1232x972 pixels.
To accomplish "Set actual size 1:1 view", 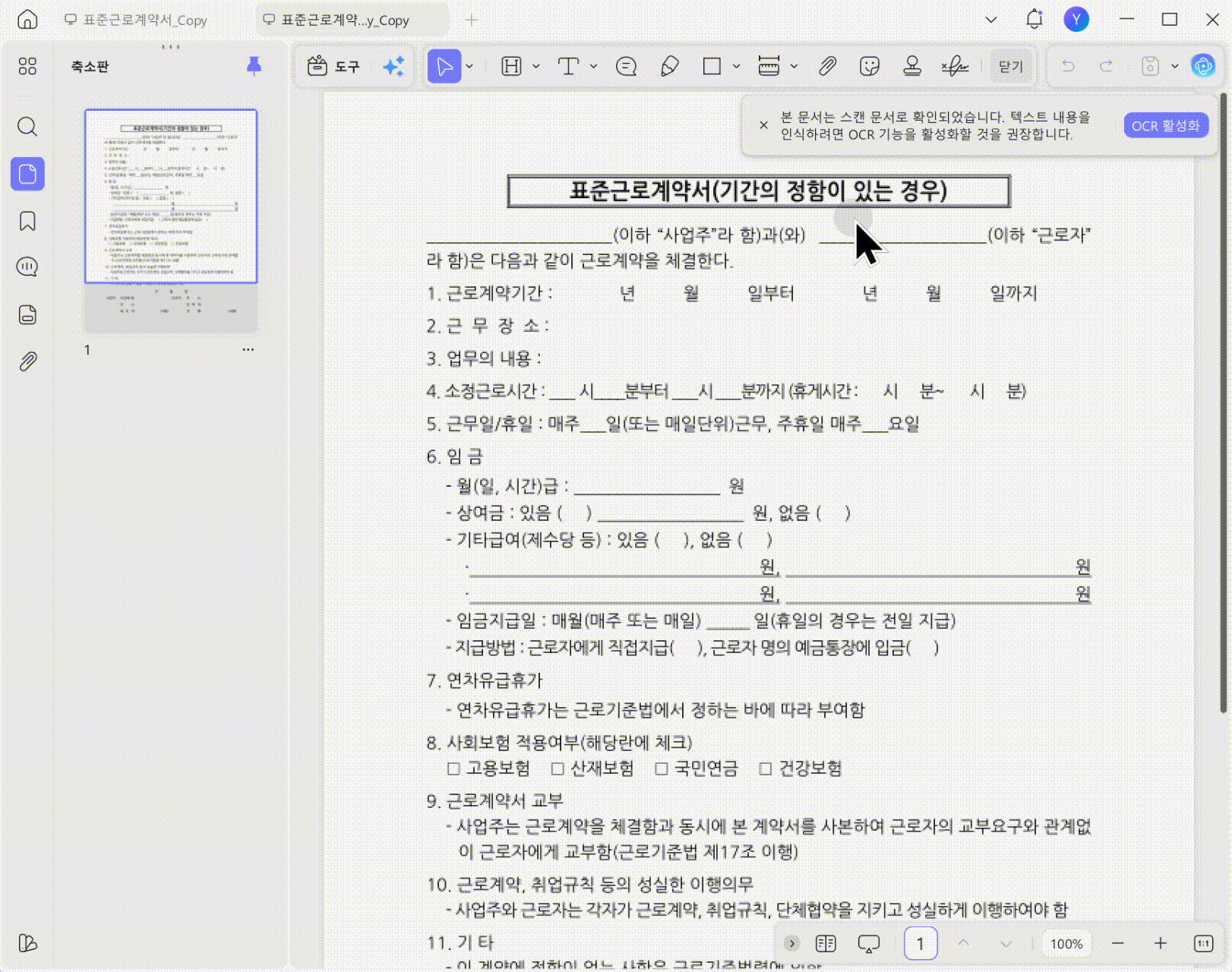I will tap(1203, 943).
